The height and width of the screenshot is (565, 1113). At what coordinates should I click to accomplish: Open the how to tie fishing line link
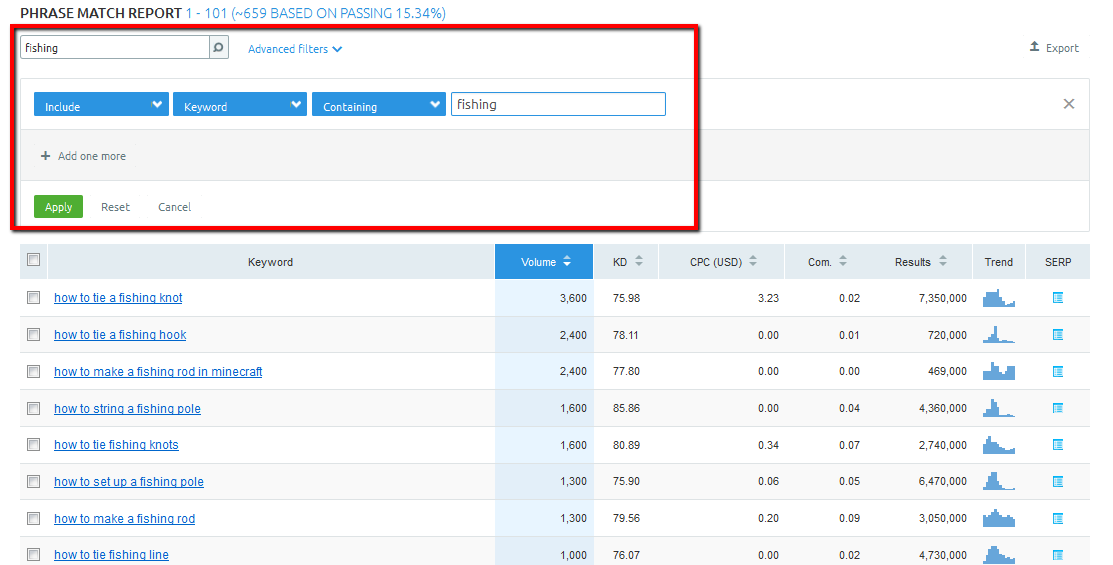(111, 554)
